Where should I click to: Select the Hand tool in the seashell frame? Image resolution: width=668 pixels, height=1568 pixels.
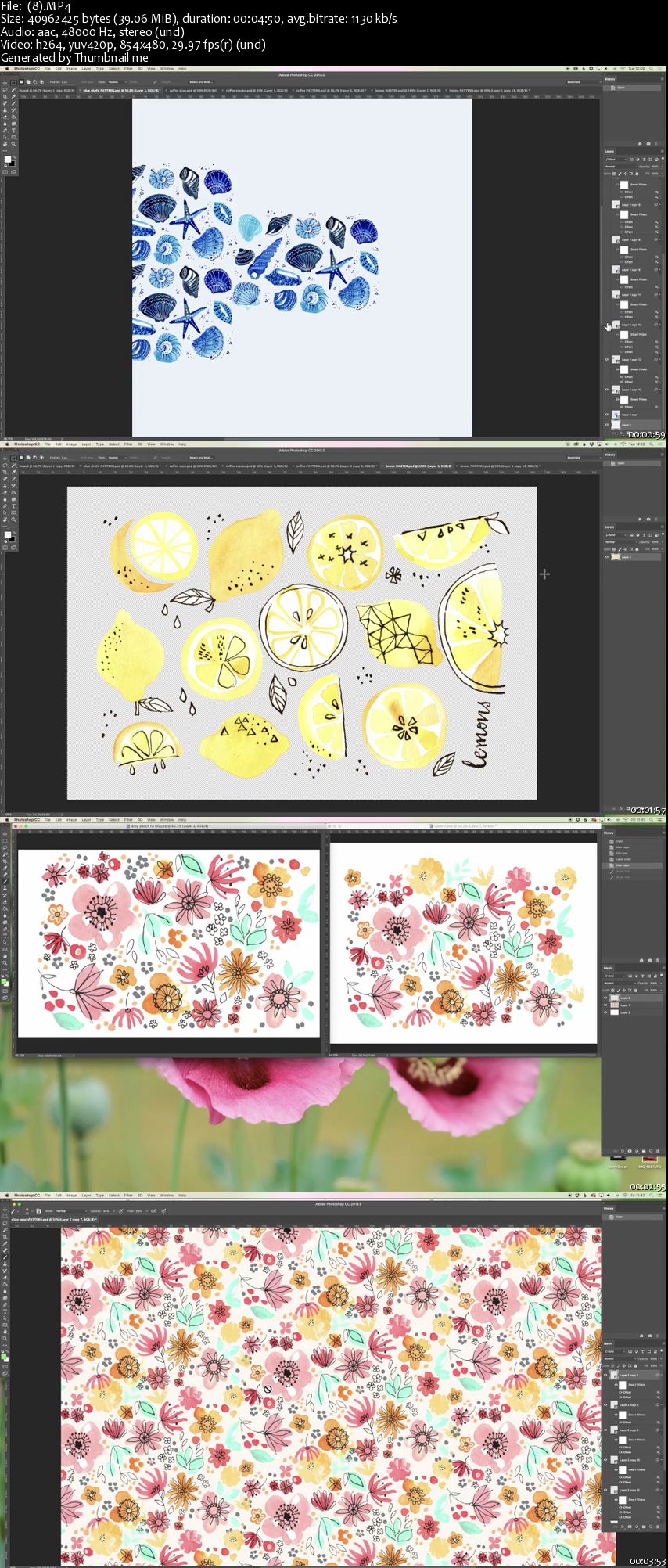click(5, 144)
